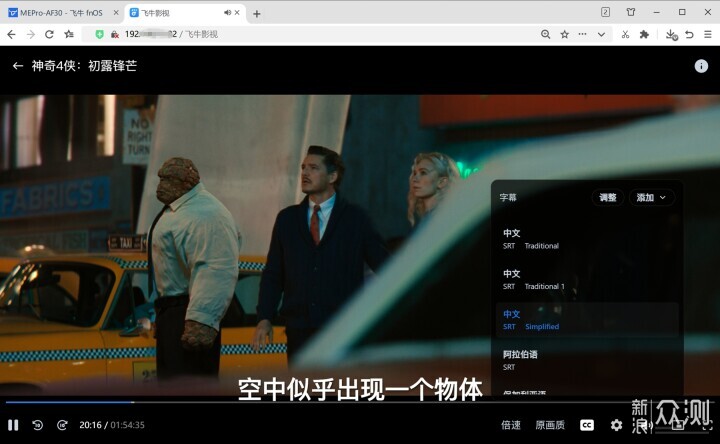Pause the video playback
The height and width of the screenshot is (444, 720).
click(13, 425)
